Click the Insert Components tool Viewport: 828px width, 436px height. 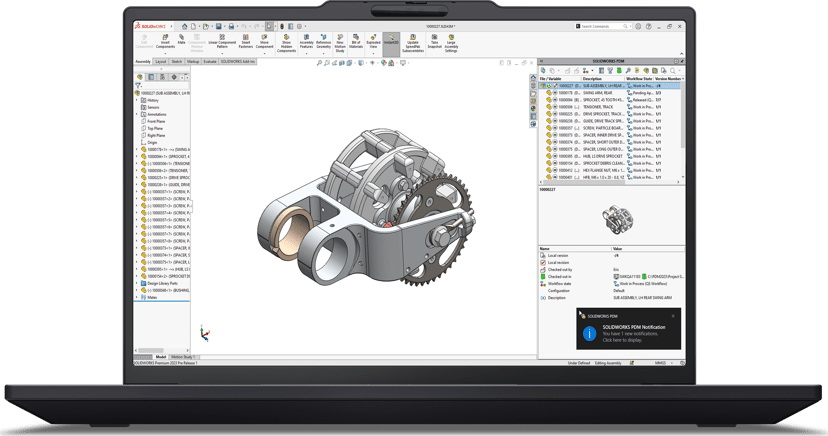point(165,41)
